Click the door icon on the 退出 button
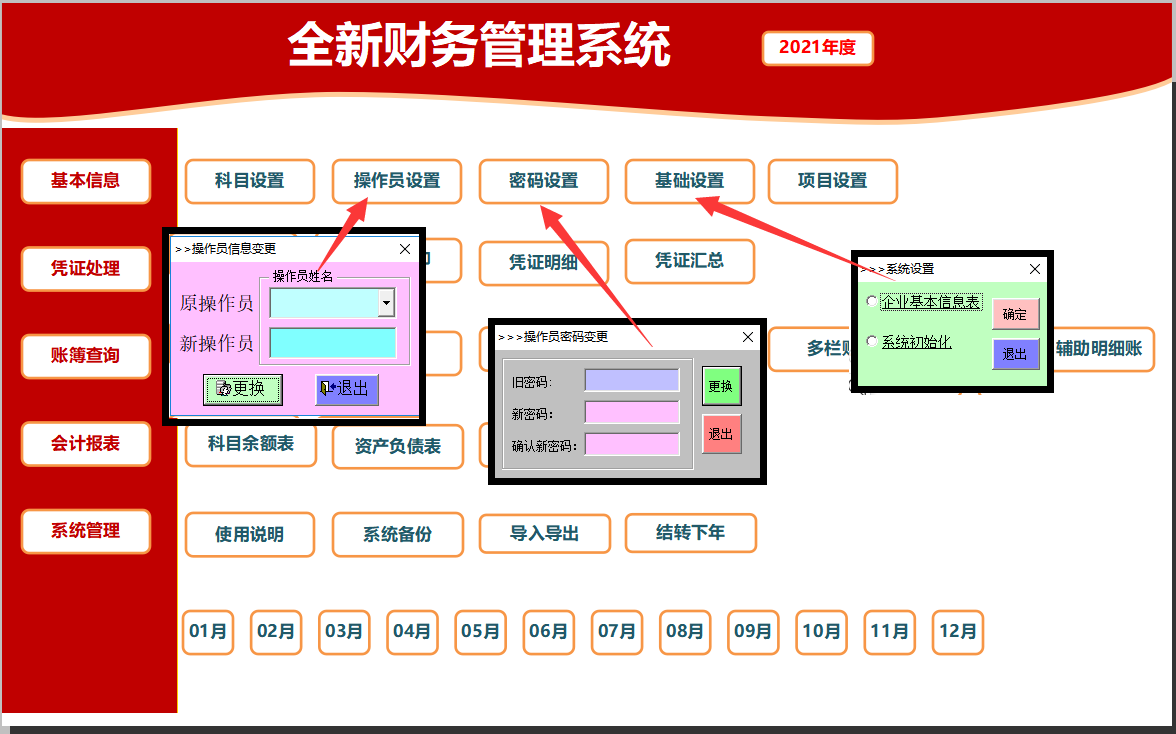 (328, 389)
